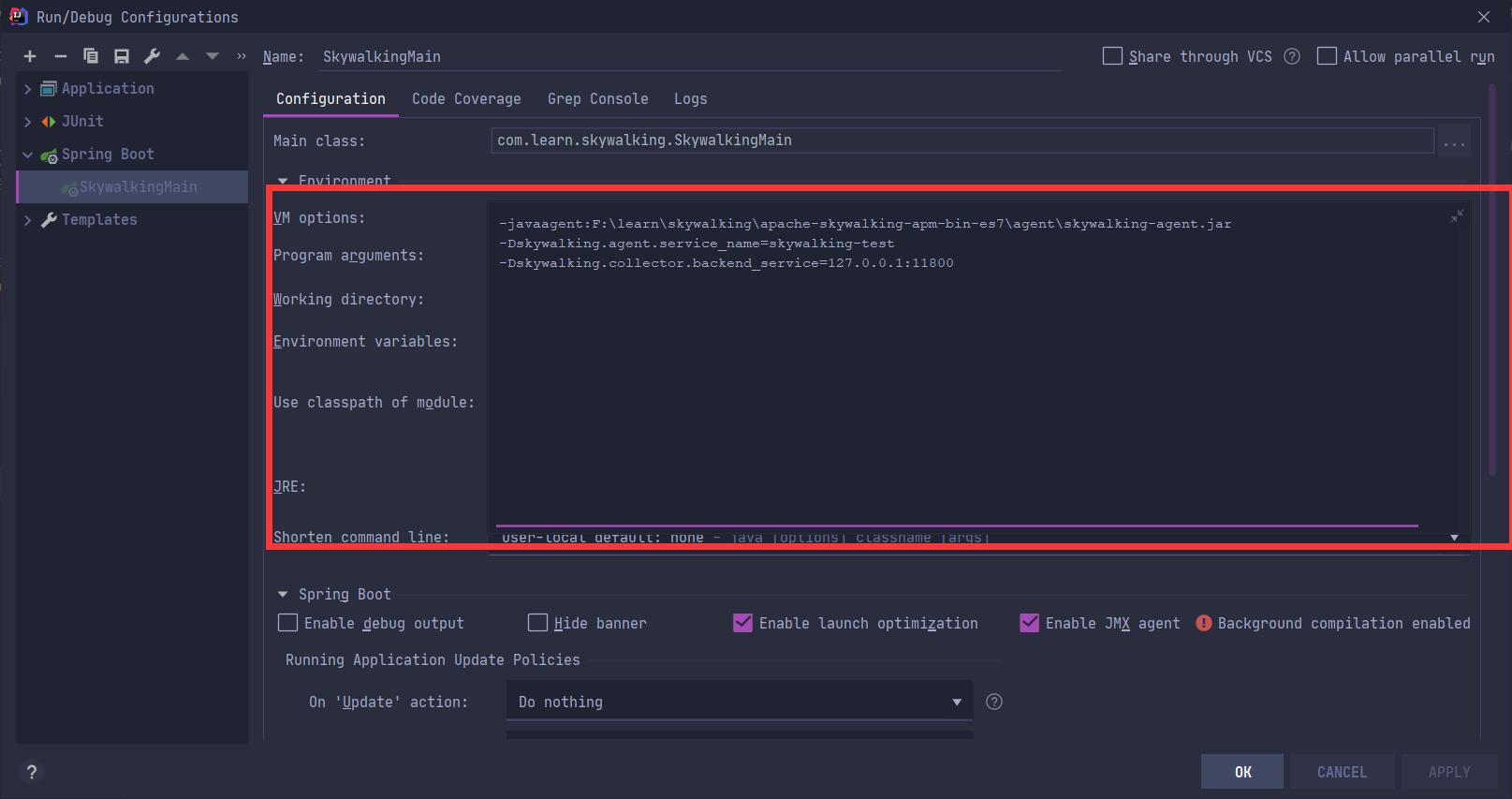Browse for main class with ellipsis button
Image resolution: width=1512 pixels, height=799 pixels.
click(x=1454, y=141)
